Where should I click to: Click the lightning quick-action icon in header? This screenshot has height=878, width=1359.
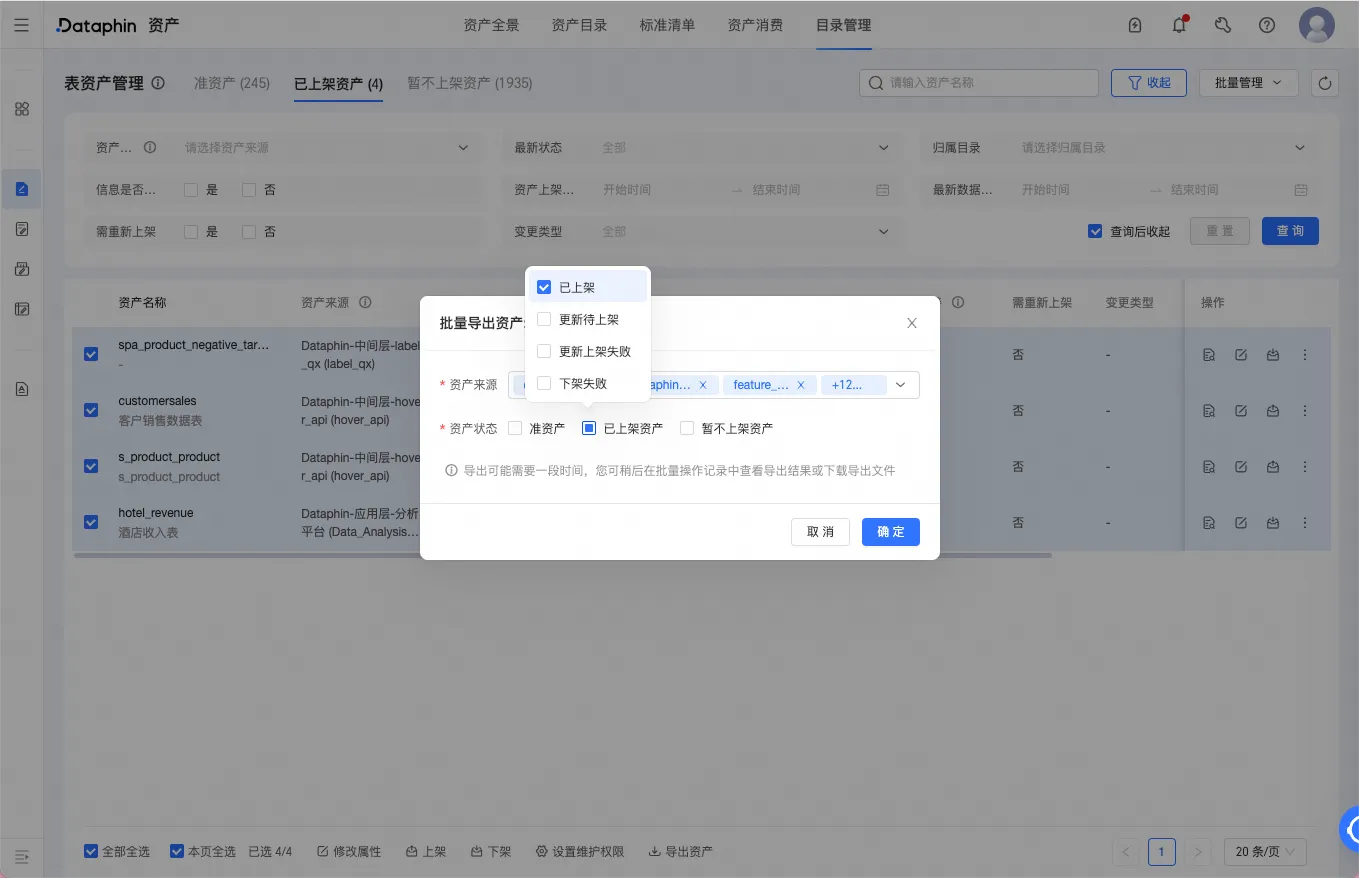1135,25
